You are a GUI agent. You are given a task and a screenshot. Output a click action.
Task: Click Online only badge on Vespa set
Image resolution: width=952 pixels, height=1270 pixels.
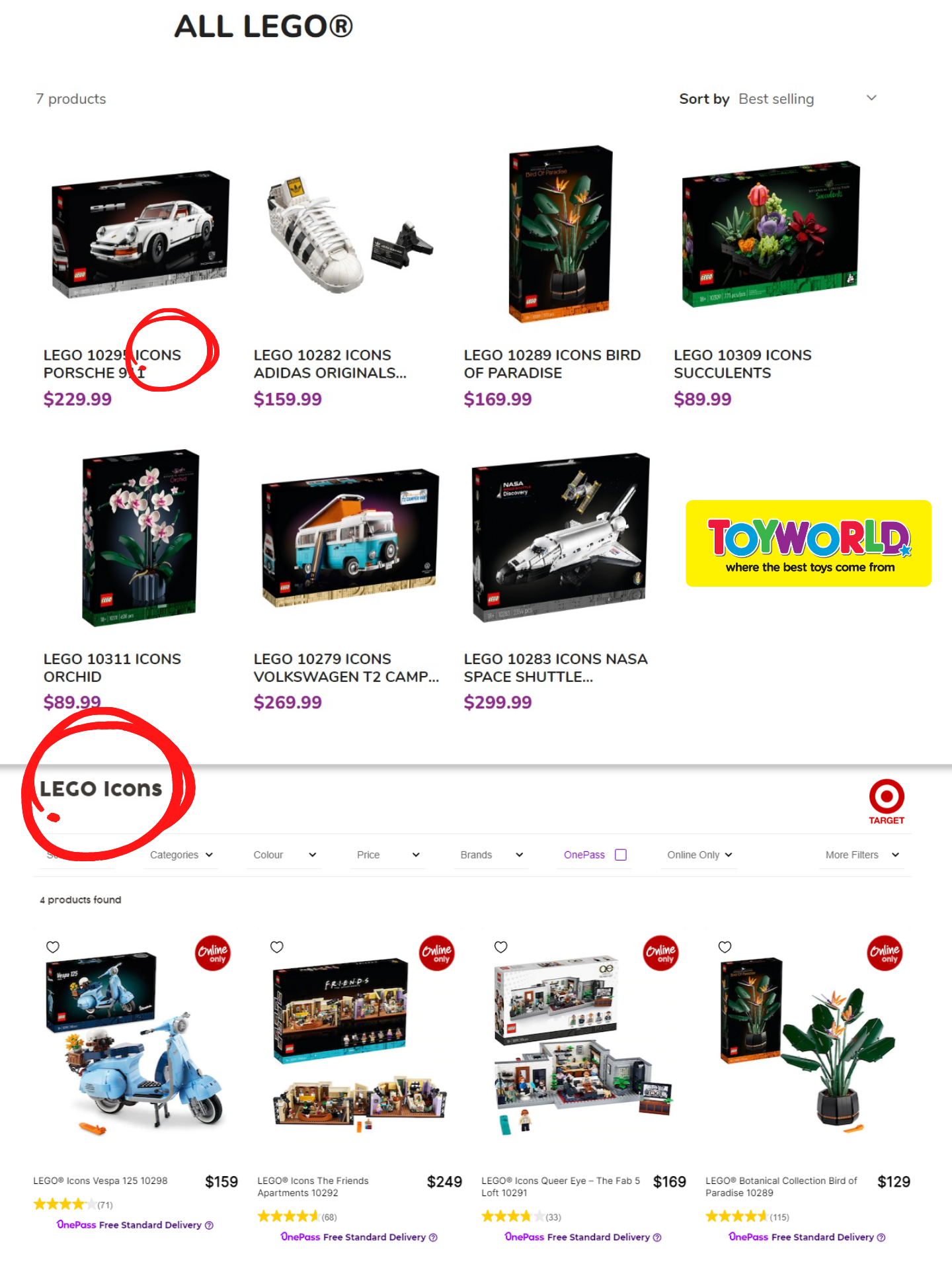213,953
